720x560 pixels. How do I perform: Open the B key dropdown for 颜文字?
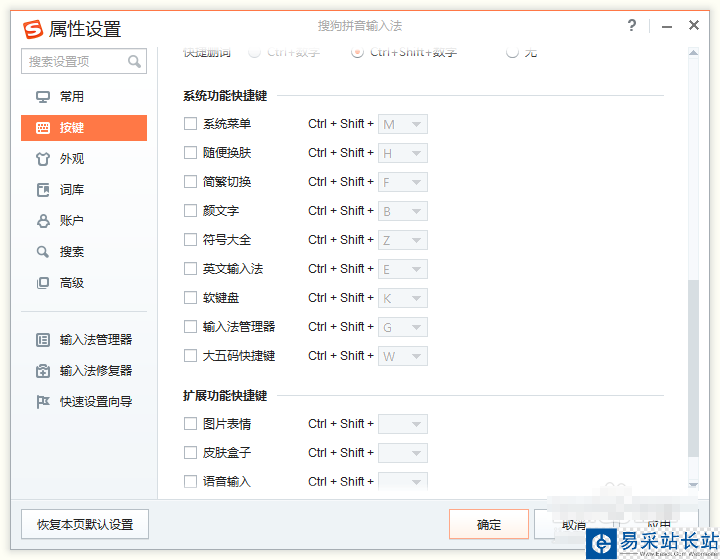coord(403,211)
